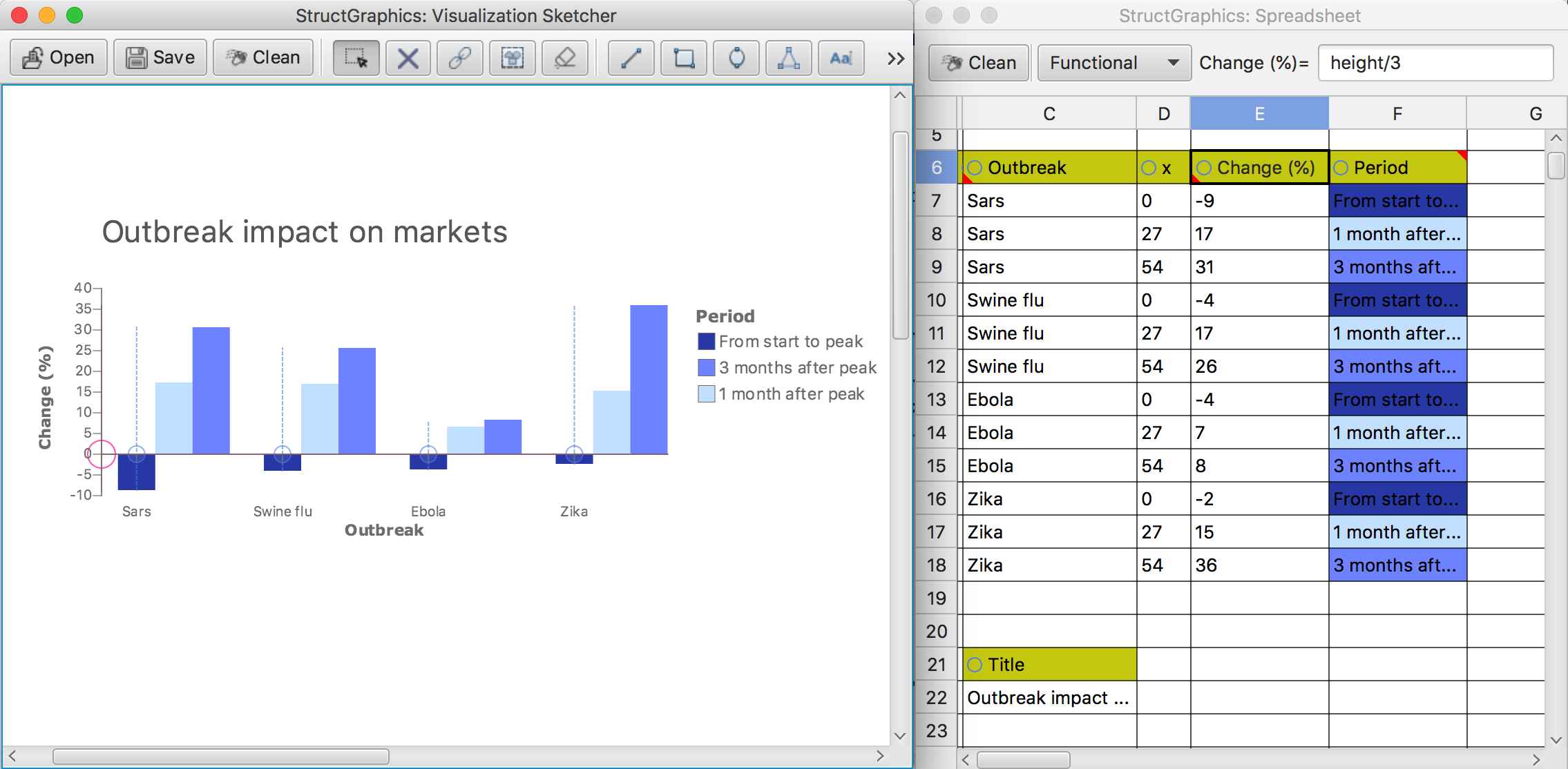1568x769 pixels.
Task: Select column C header
Action: [1049, 113]
